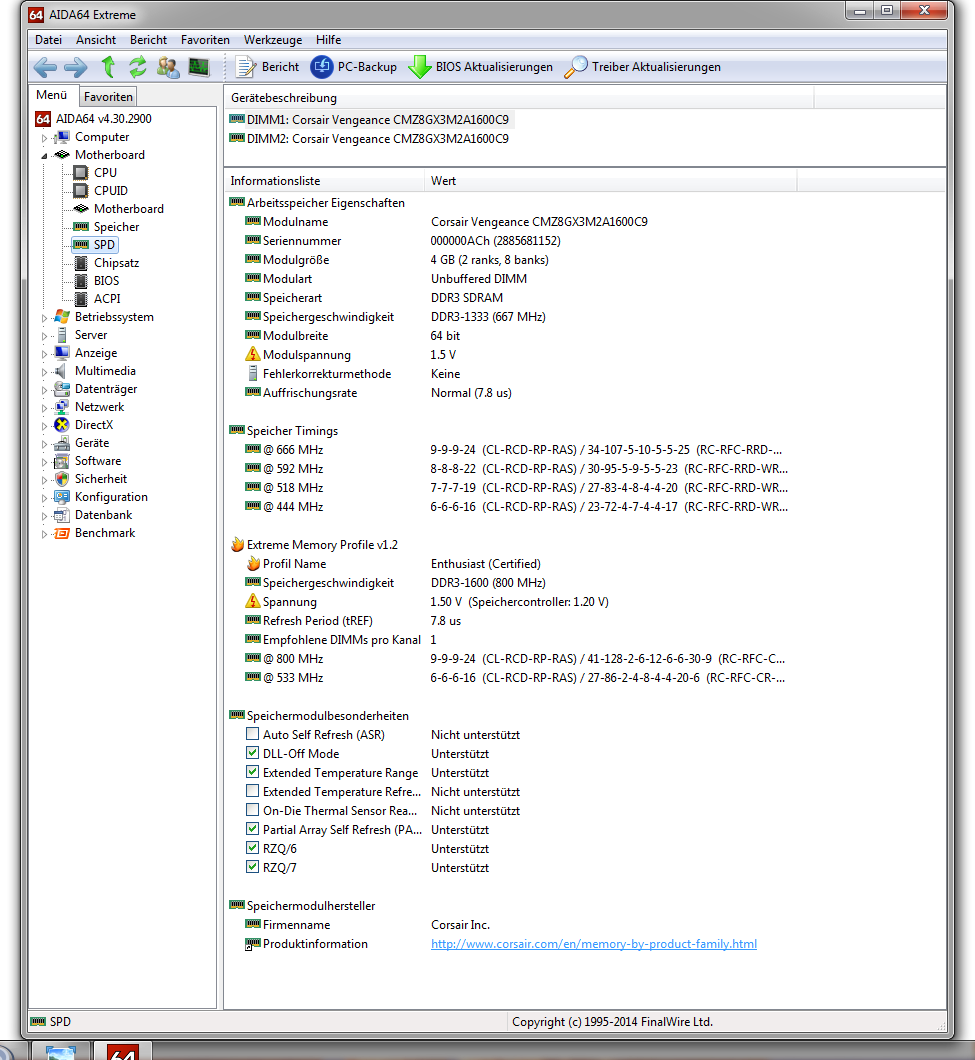
Task: Open the Ansicht menu
Action: pyautogui.click(x=95, y=40)
